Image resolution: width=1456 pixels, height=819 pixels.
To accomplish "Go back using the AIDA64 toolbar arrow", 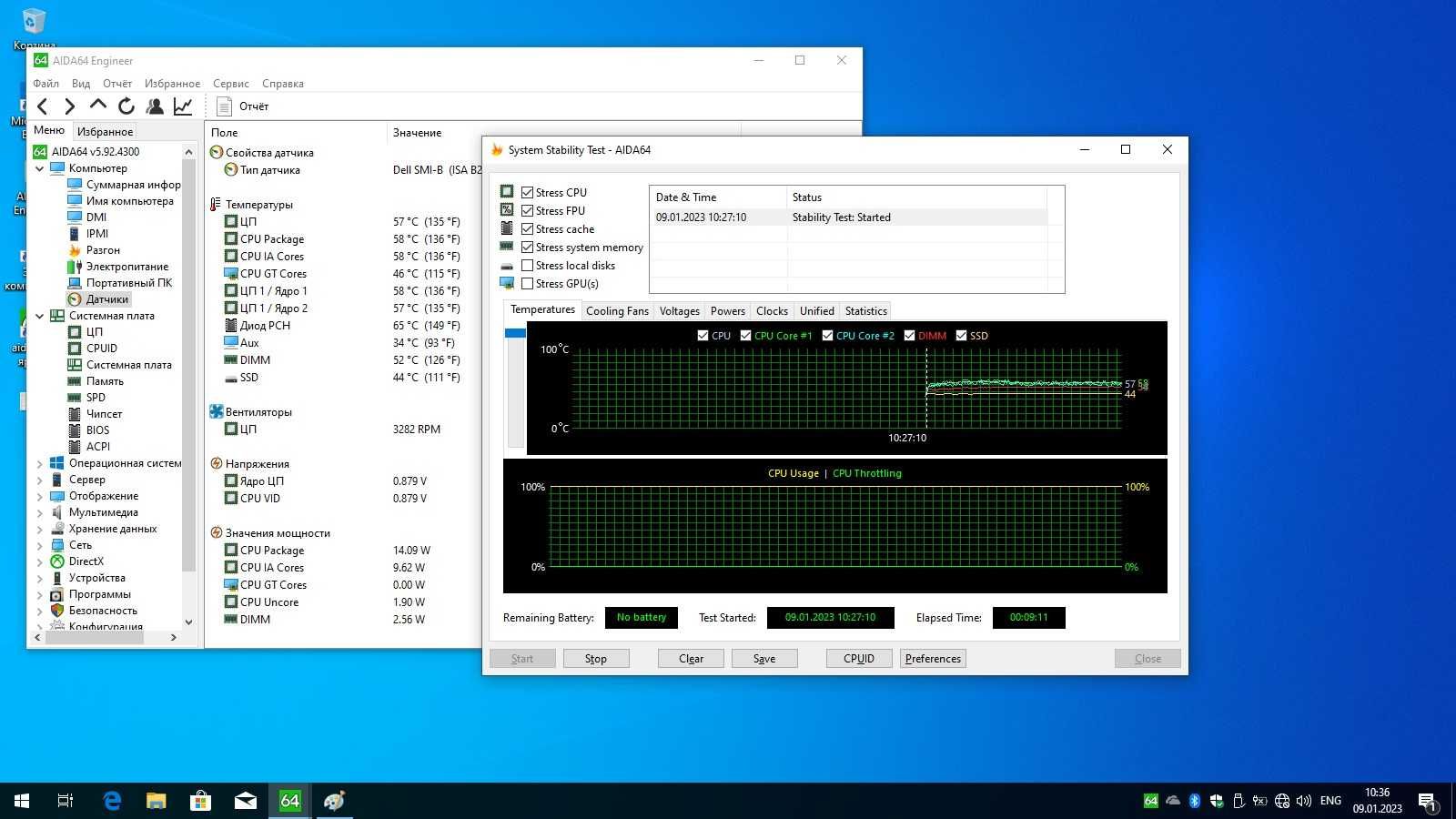I will (42, 106).
